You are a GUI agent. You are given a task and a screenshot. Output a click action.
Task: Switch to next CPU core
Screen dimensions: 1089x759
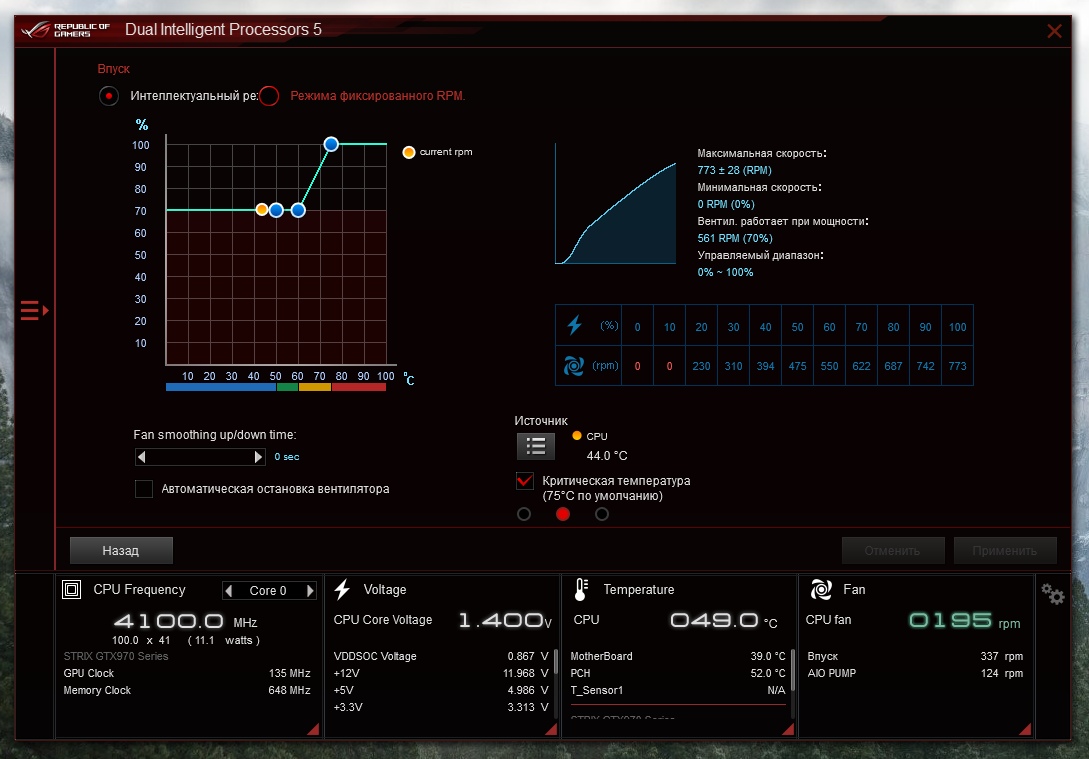coord(310,590)
